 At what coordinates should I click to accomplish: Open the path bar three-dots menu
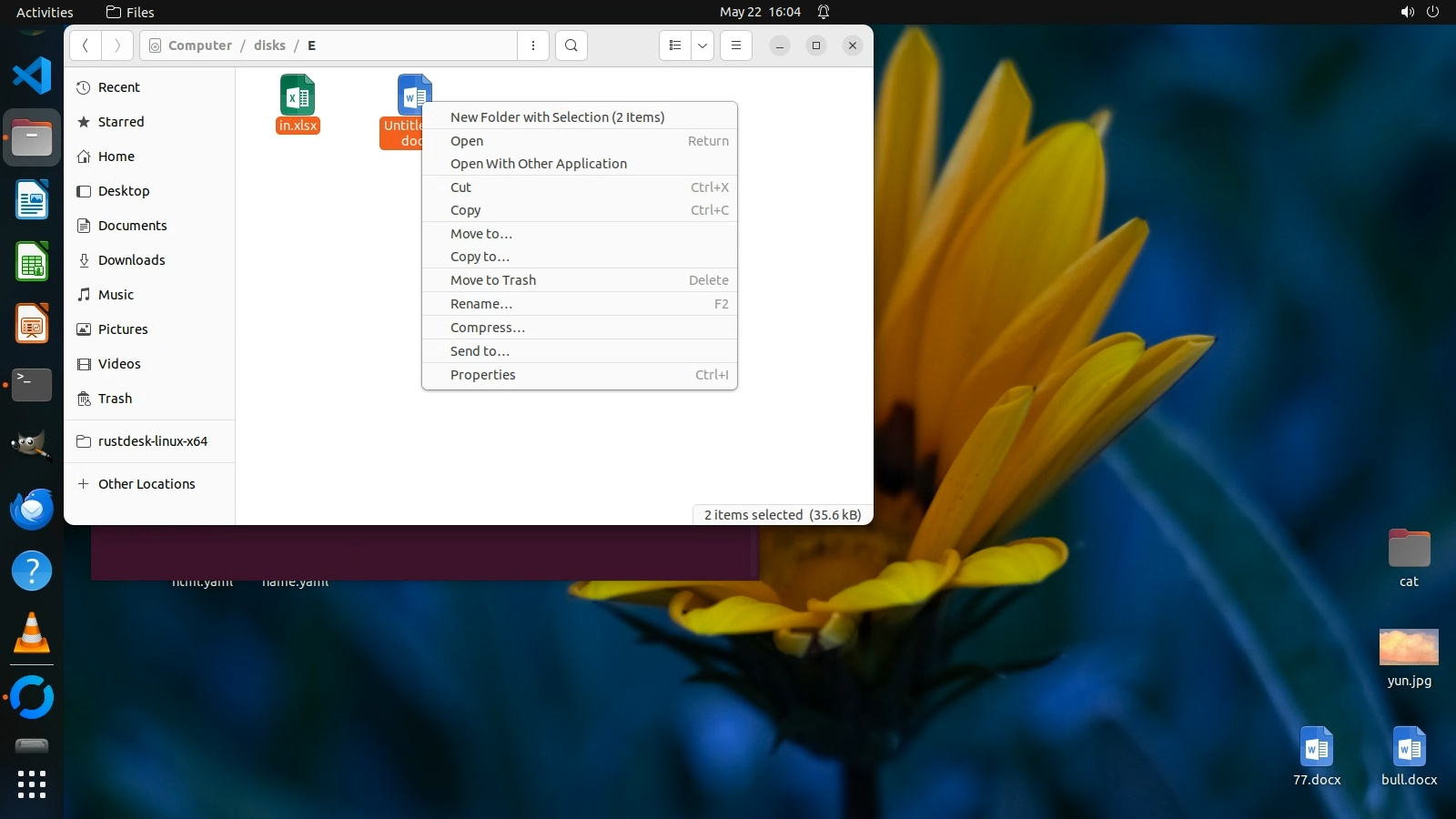click(x=533, y=45)
